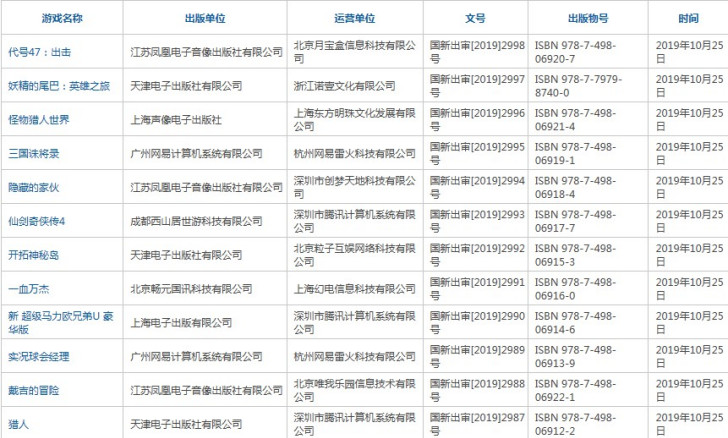Select operator 北京唯我乐园信息技术有限公司 cell

(x=355, y=391)
